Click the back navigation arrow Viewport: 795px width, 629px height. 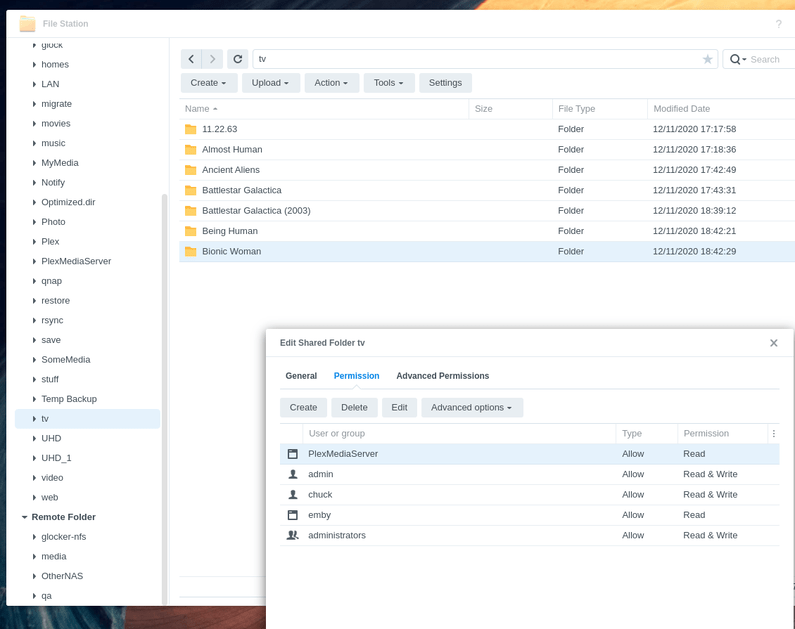coord(191,59)
